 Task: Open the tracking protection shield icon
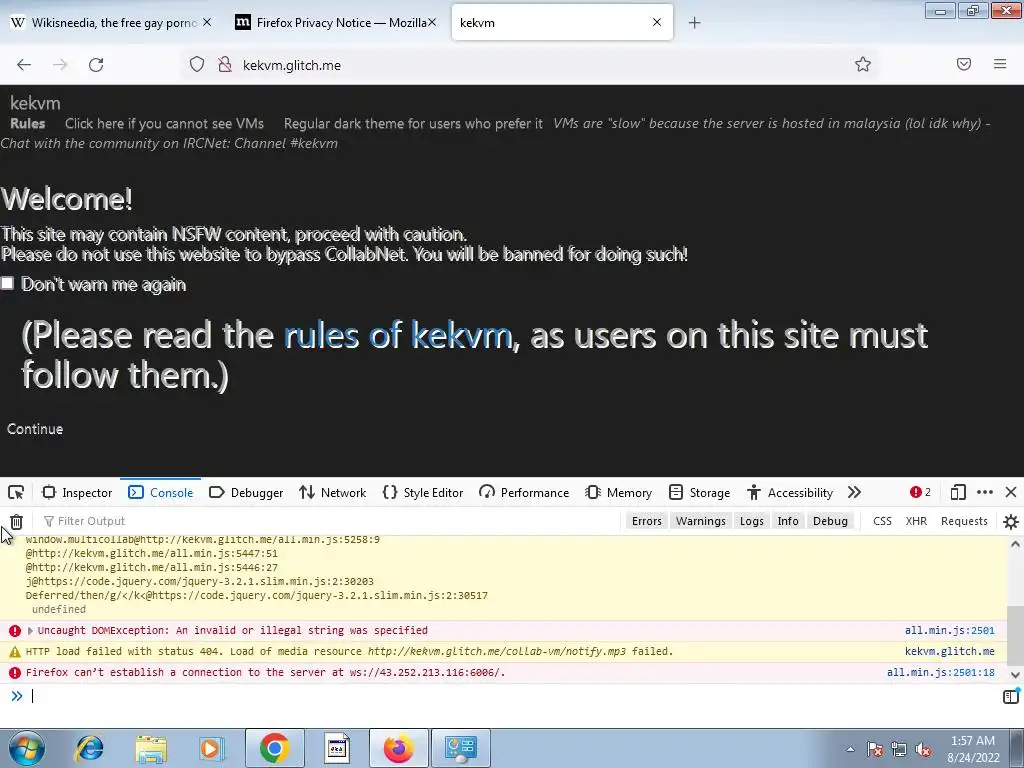click(x=197, y=65)
